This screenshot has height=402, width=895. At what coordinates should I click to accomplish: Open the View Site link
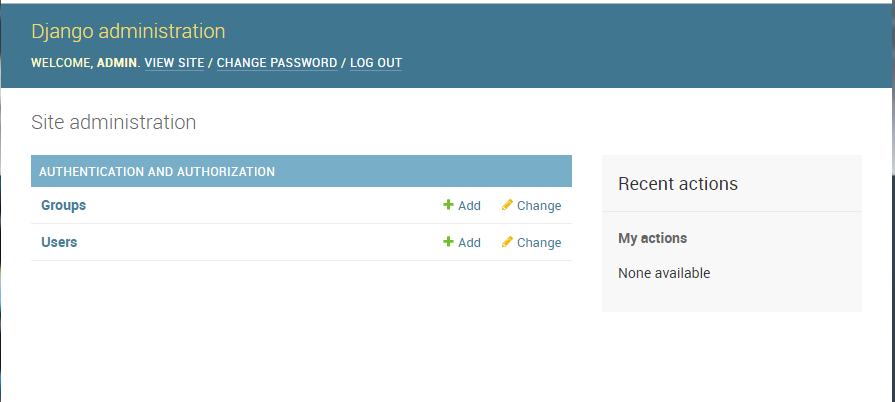pos(174,63)
